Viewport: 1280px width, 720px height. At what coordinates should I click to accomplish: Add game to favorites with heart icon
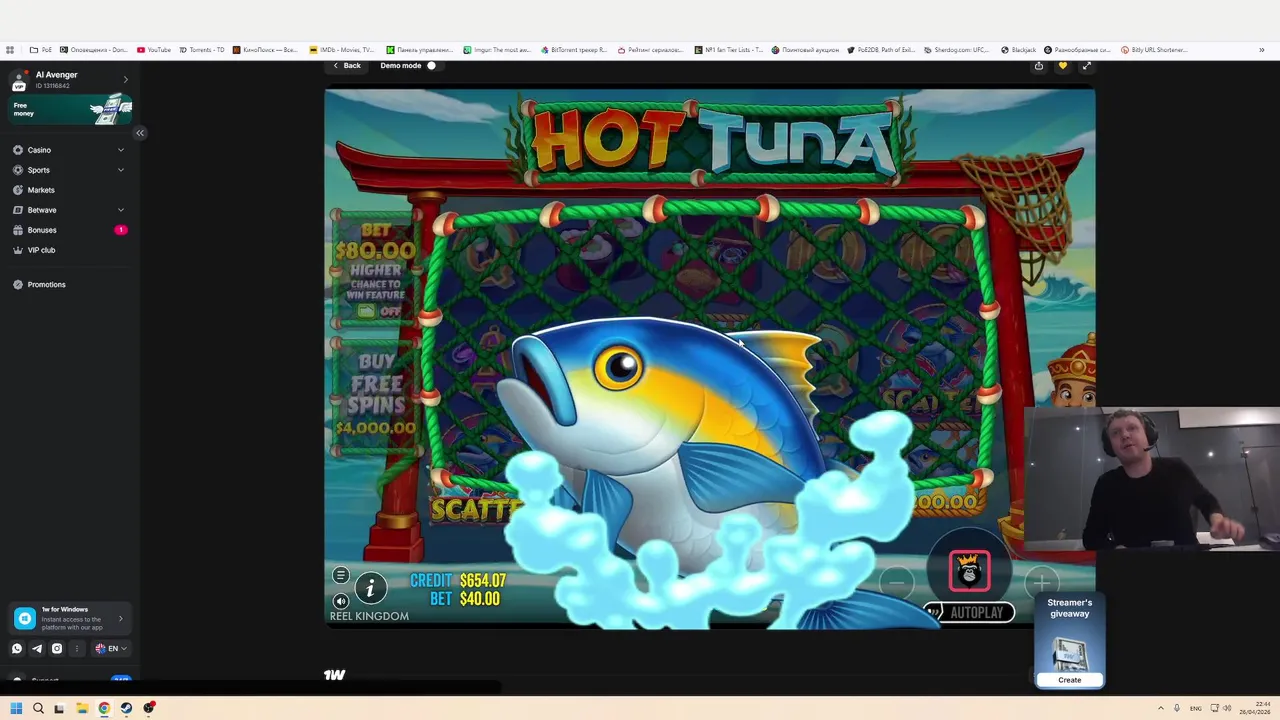coord(1062,66)
